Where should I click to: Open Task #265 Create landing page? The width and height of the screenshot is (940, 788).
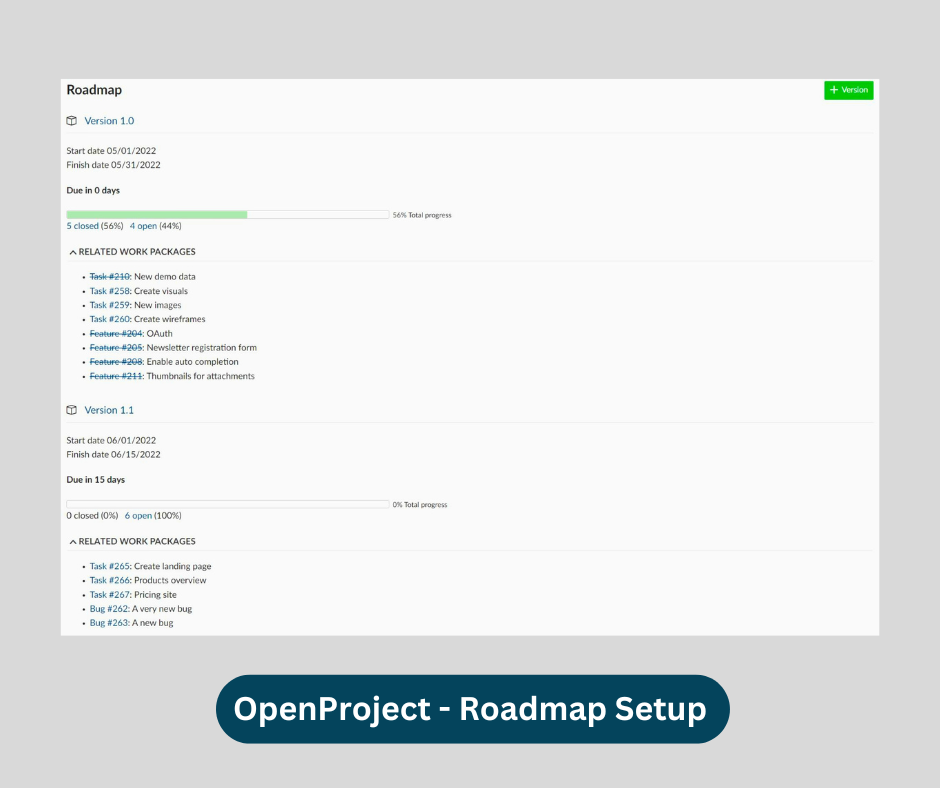coord(108,565)
